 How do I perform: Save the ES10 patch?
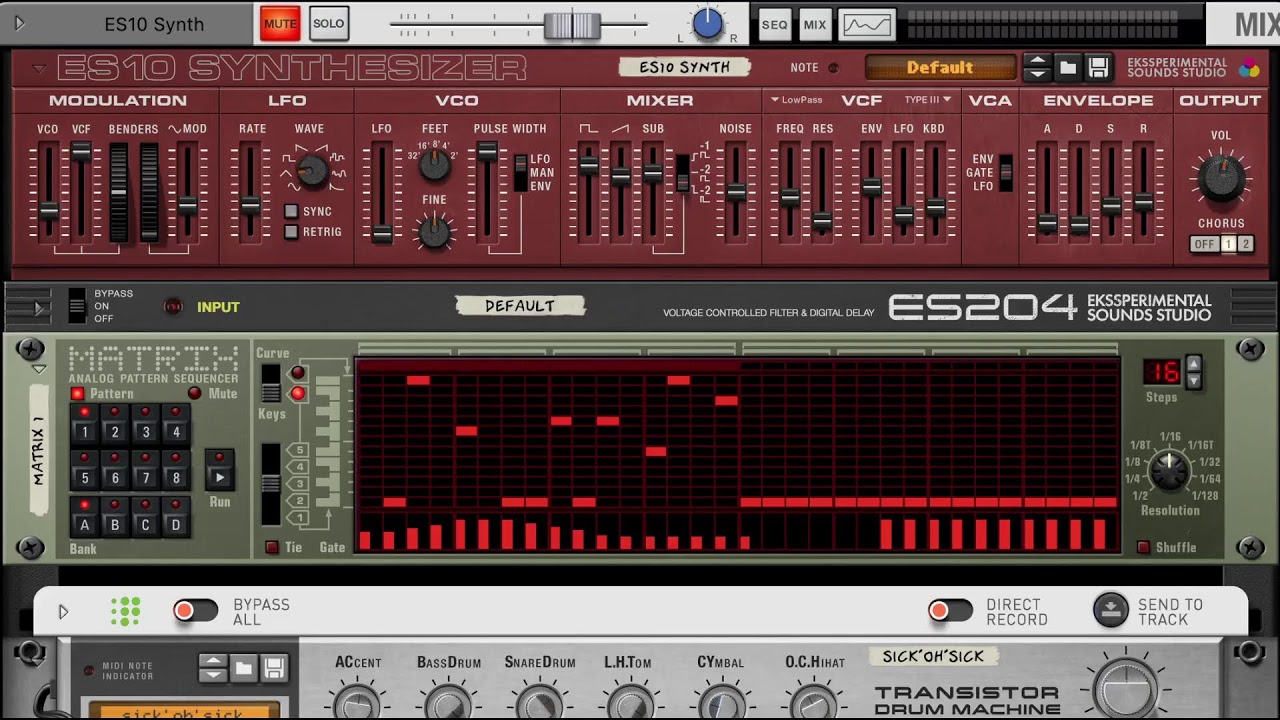pos(1098,68)
